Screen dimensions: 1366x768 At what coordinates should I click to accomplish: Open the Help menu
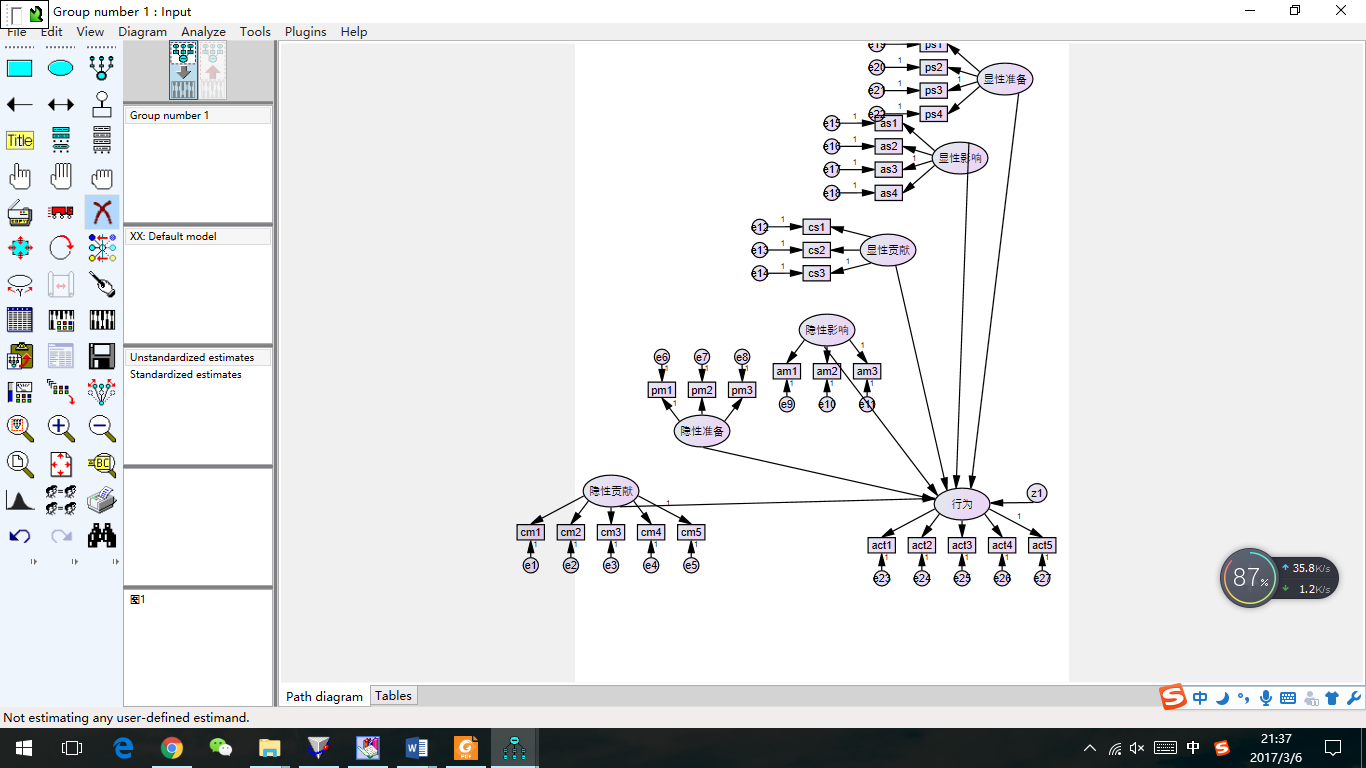pyautogui.click(x=354, y=32)
